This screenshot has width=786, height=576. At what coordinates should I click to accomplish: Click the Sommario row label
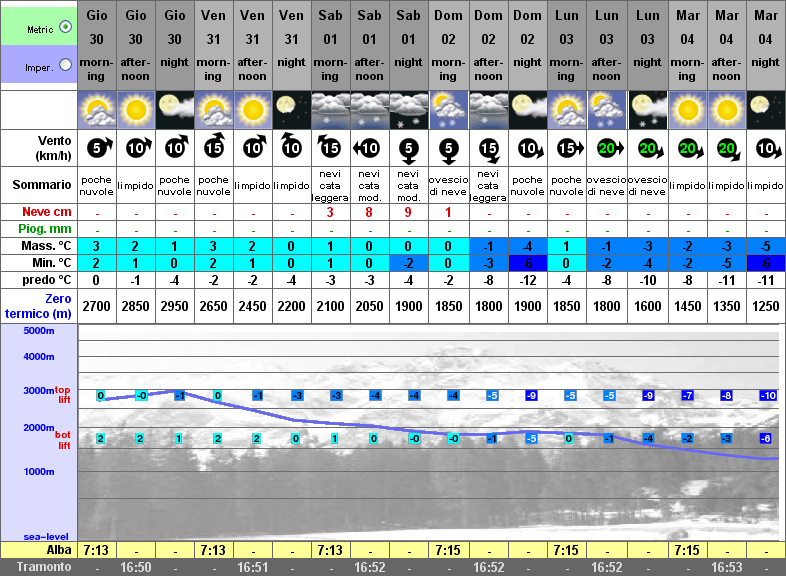[42, 185]
